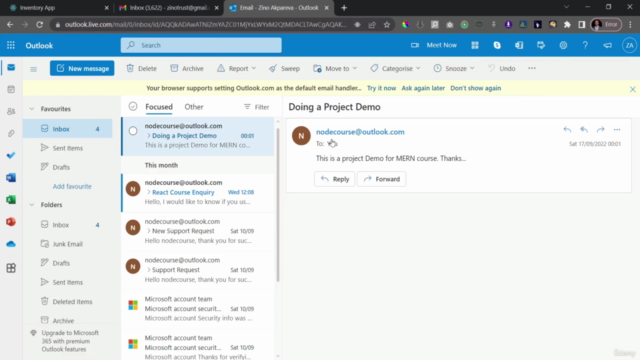Open the Move to dropdown
Screen dimensions: 640x360
tap(335, 68)
